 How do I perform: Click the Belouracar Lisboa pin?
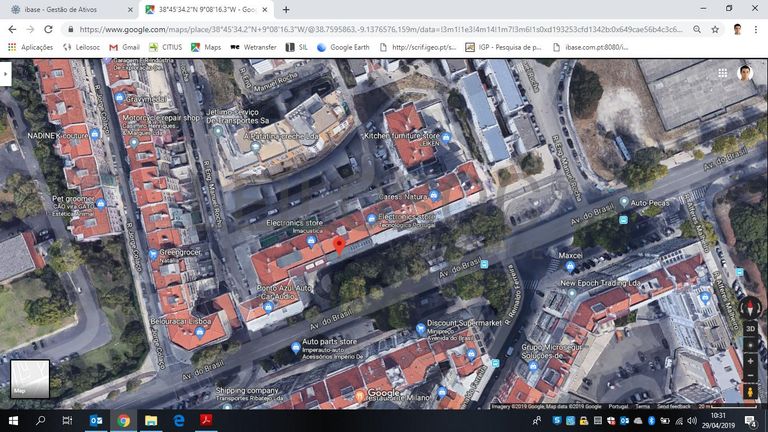[x=199, y=333]
